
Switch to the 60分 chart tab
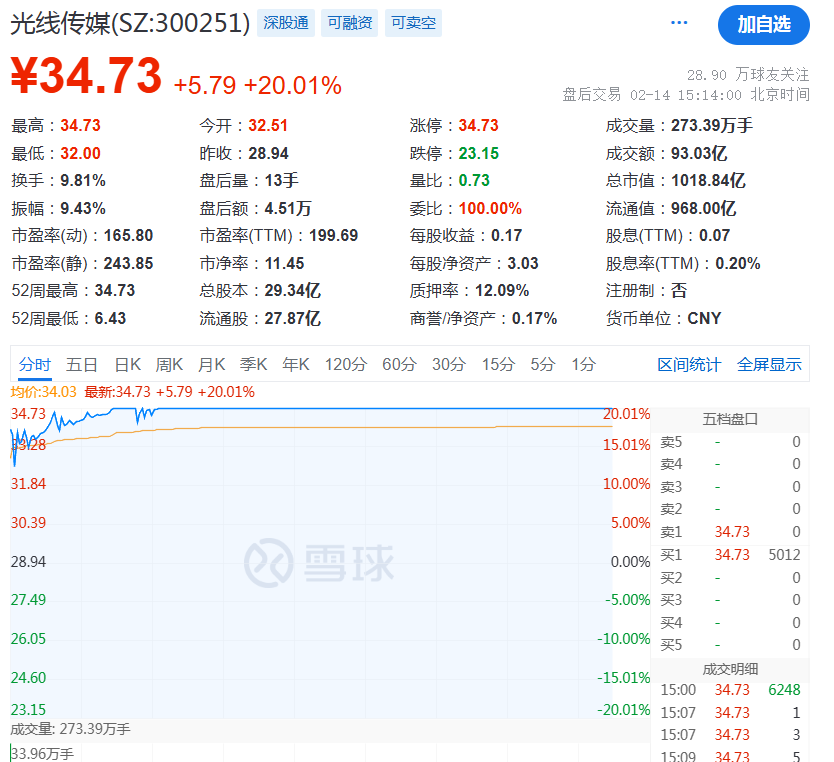tap(399, 364)
